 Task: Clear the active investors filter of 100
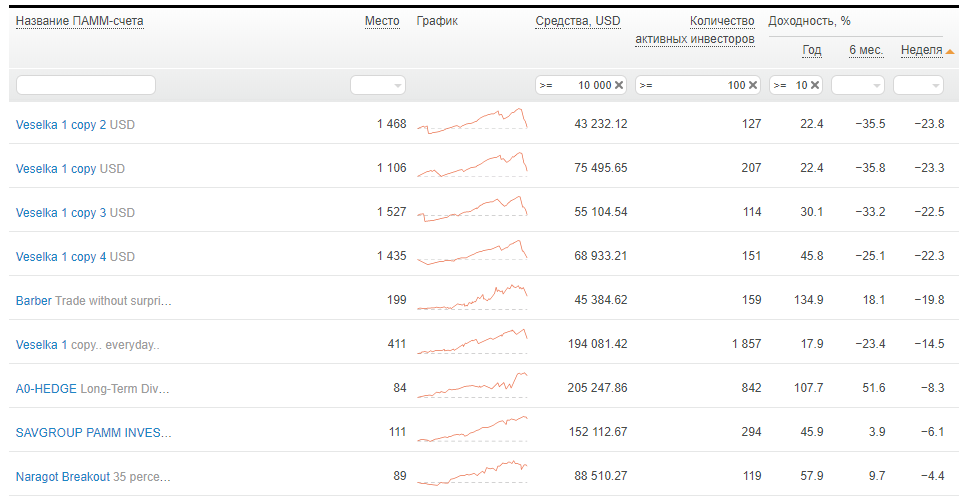pos(753,85)
